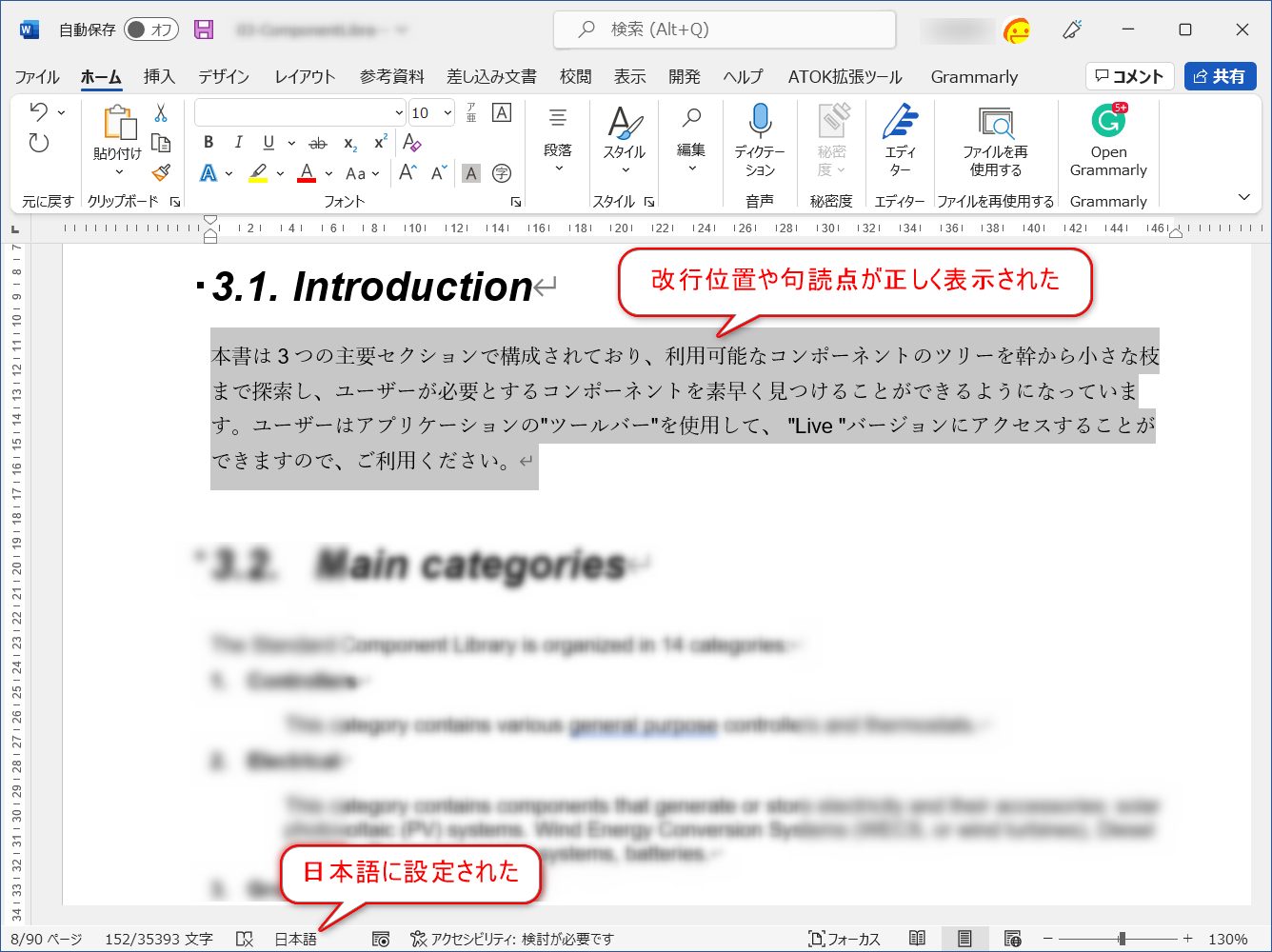Open the highlight color dropdown arrow
1272x952 pixels.
(280, 173)
